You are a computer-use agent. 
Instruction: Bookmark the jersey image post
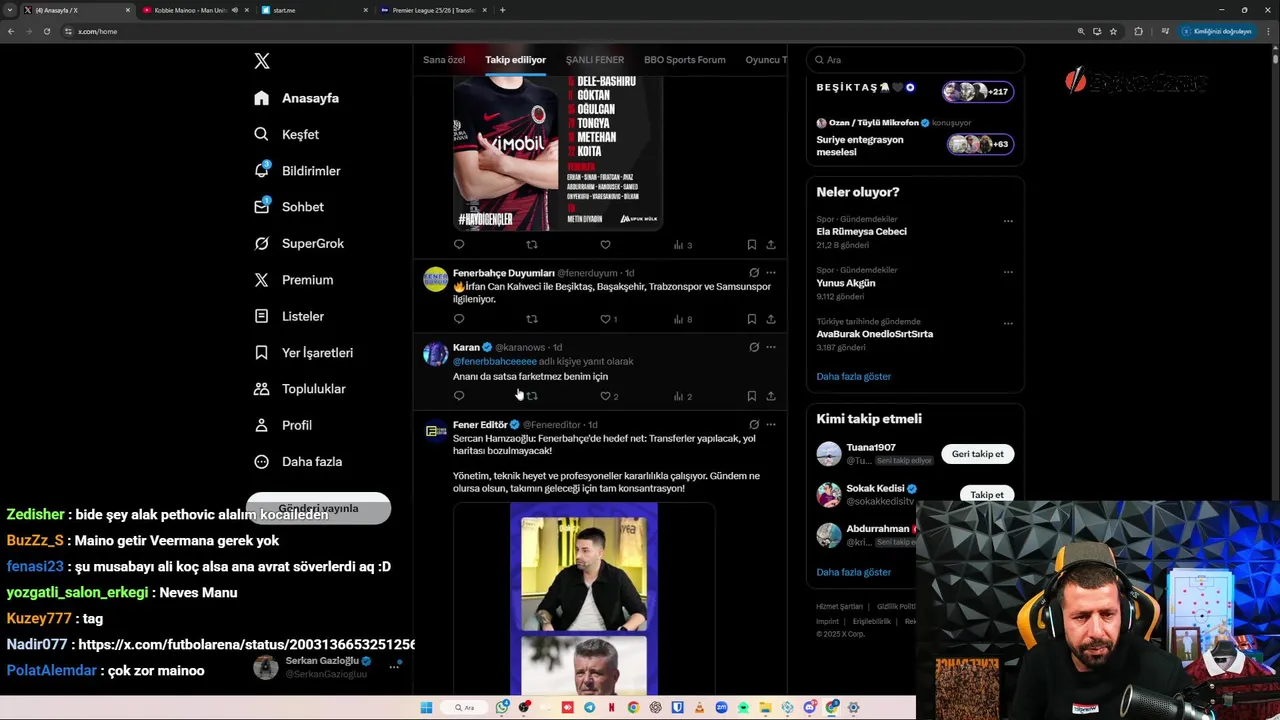click(x=751, y=244)
